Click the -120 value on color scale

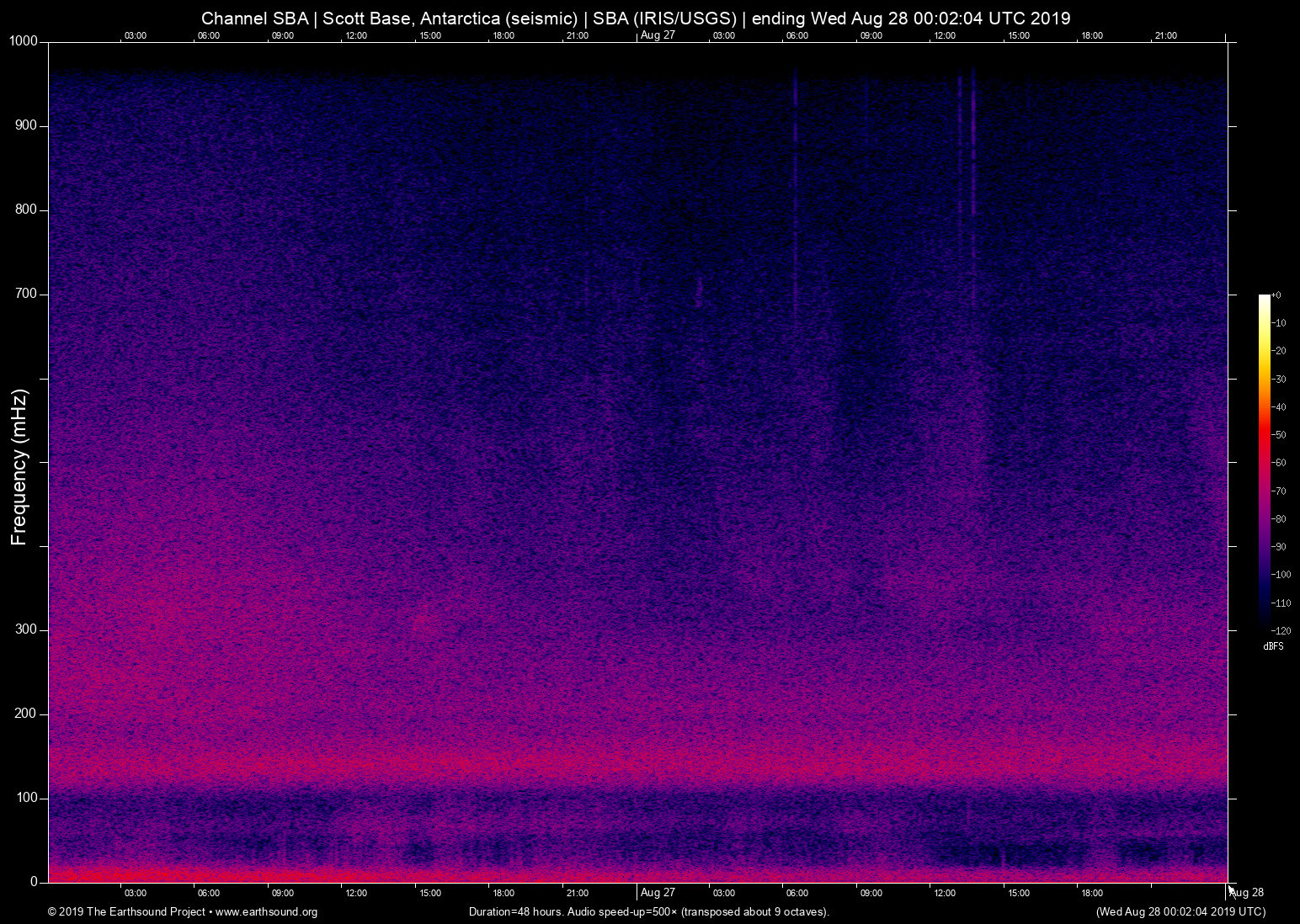click(1281, 631)
